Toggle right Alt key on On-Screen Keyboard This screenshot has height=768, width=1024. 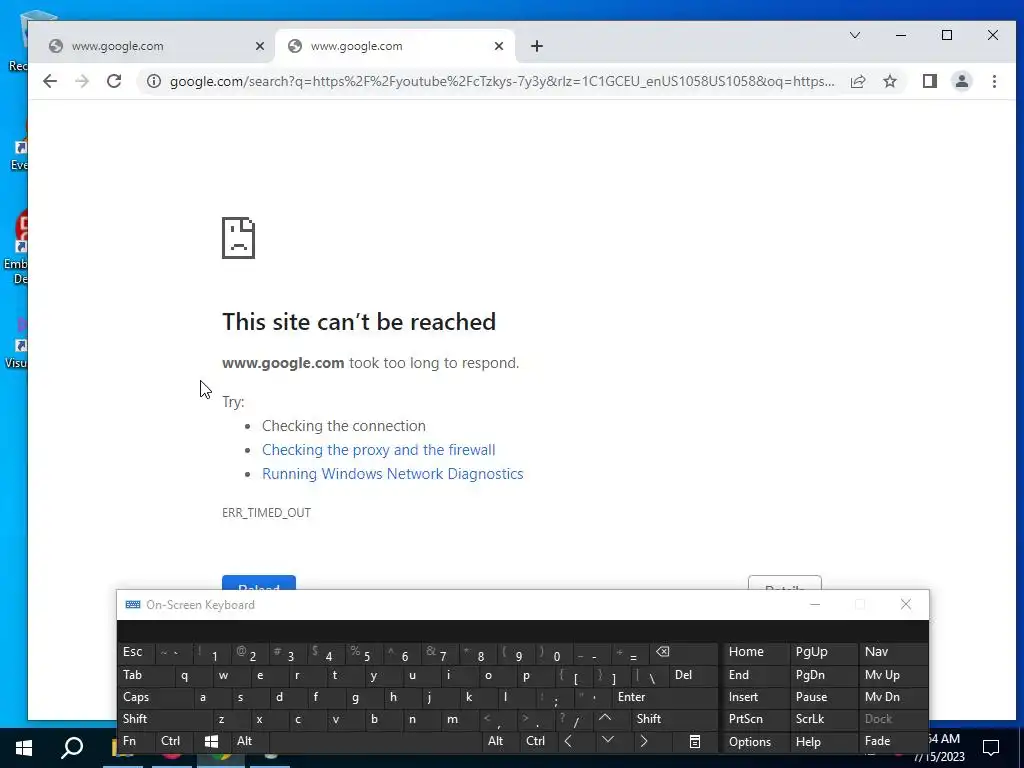pos(498,741)
